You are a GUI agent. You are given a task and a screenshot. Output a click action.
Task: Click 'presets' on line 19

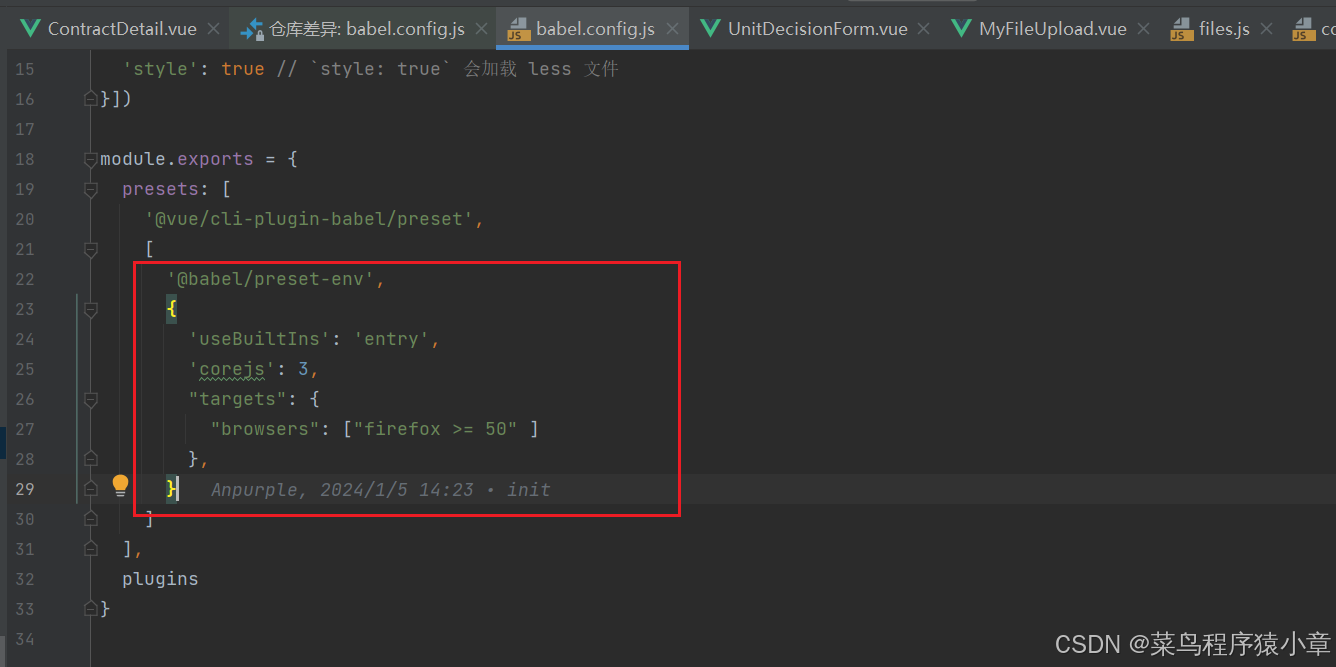[x=160, y=189]
